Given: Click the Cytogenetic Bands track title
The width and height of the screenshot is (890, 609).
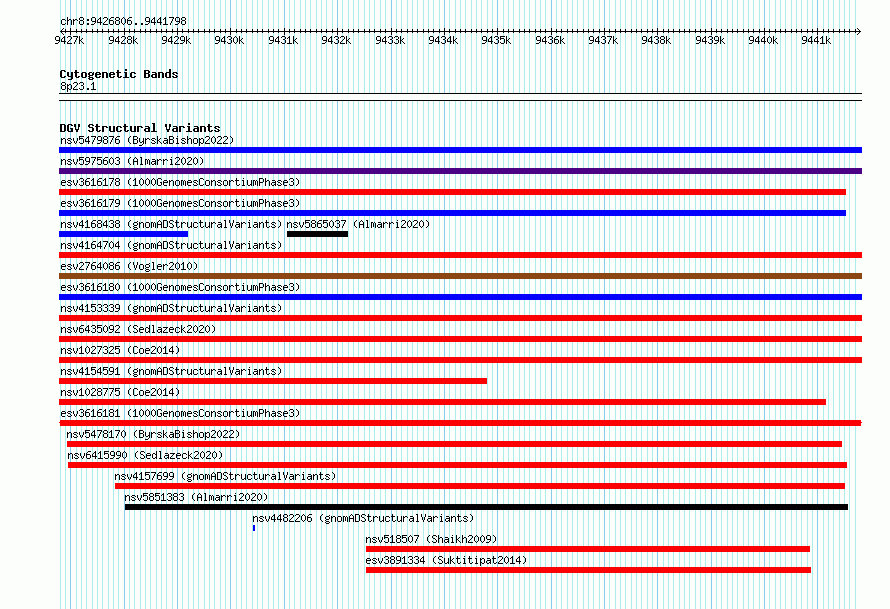Looking at the screenshot, I should point(119,74).
